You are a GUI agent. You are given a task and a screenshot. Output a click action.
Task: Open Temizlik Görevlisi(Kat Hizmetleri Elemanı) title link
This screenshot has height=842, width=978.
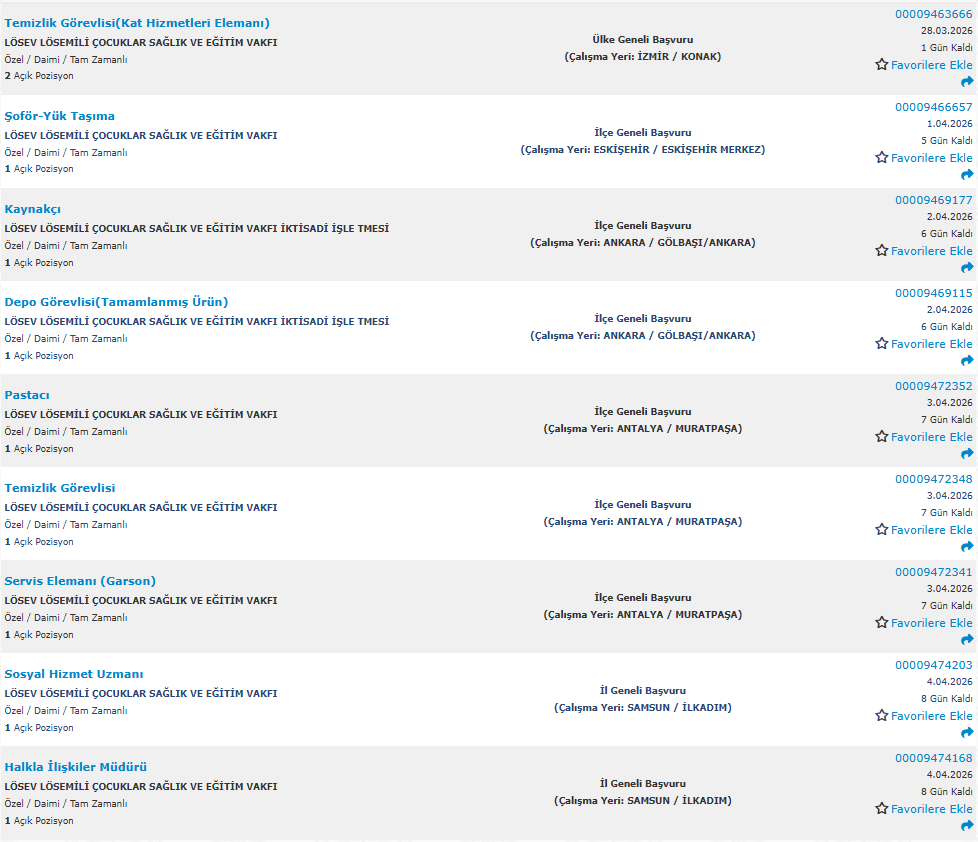[137, 23]
